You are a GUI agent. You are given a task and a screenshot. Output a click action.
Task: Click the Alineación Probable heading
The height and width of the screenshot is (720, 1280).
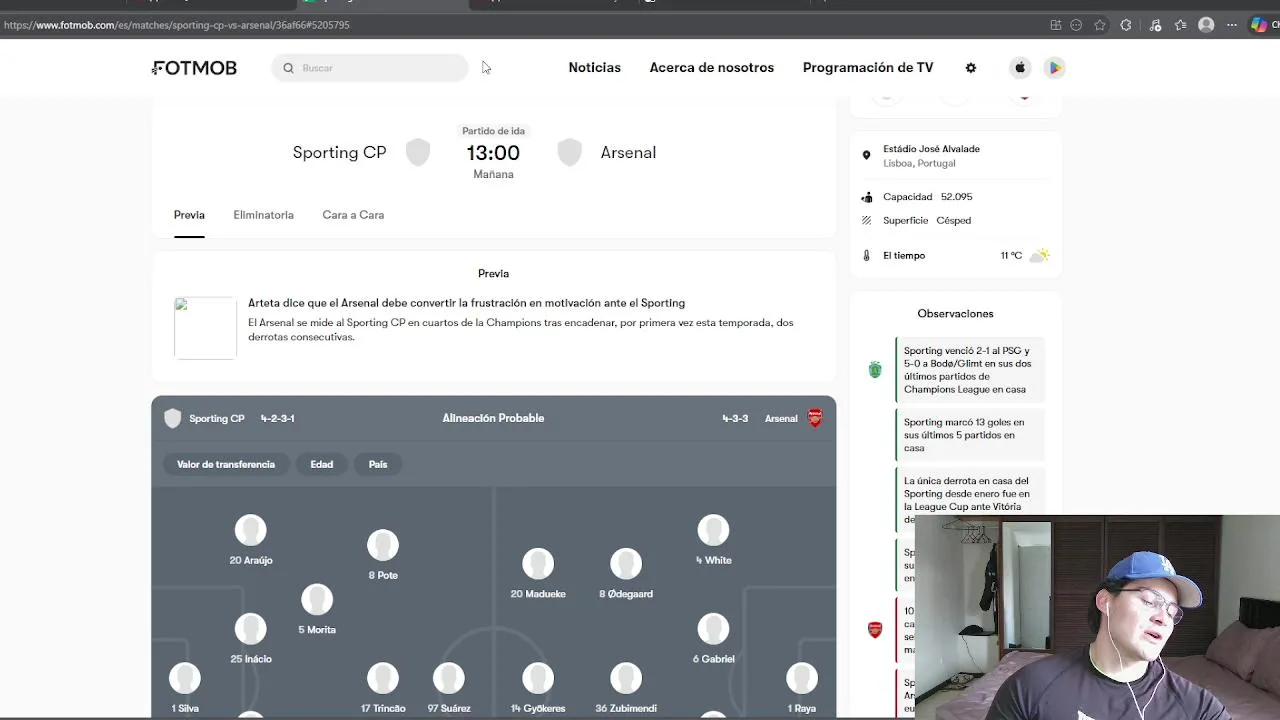493,418
